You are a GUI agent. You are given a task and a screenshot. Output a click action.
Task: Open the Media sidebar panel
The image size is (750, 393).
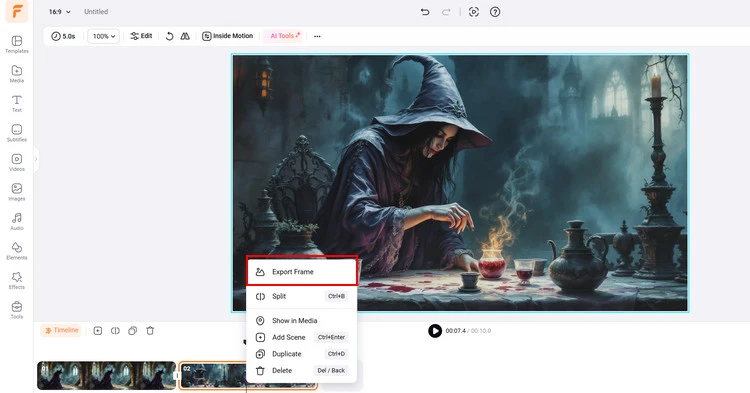coord(17,74)
